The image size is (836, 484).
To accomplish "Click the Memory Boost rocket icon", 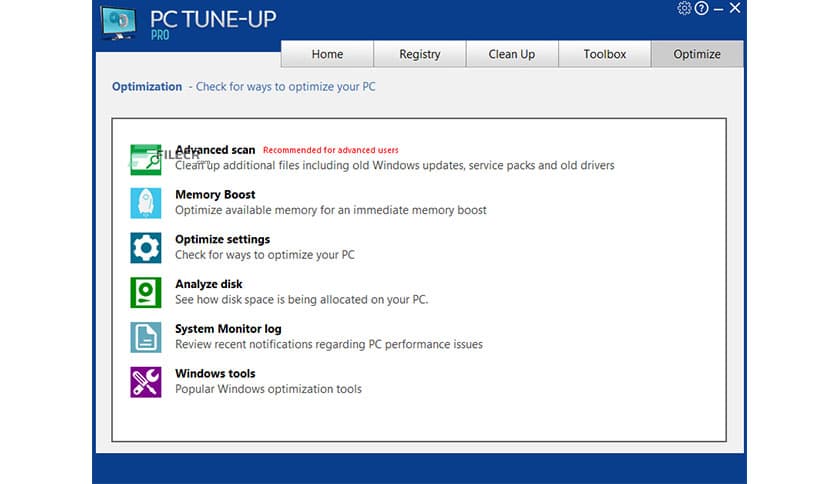I will tap(146, 203).
